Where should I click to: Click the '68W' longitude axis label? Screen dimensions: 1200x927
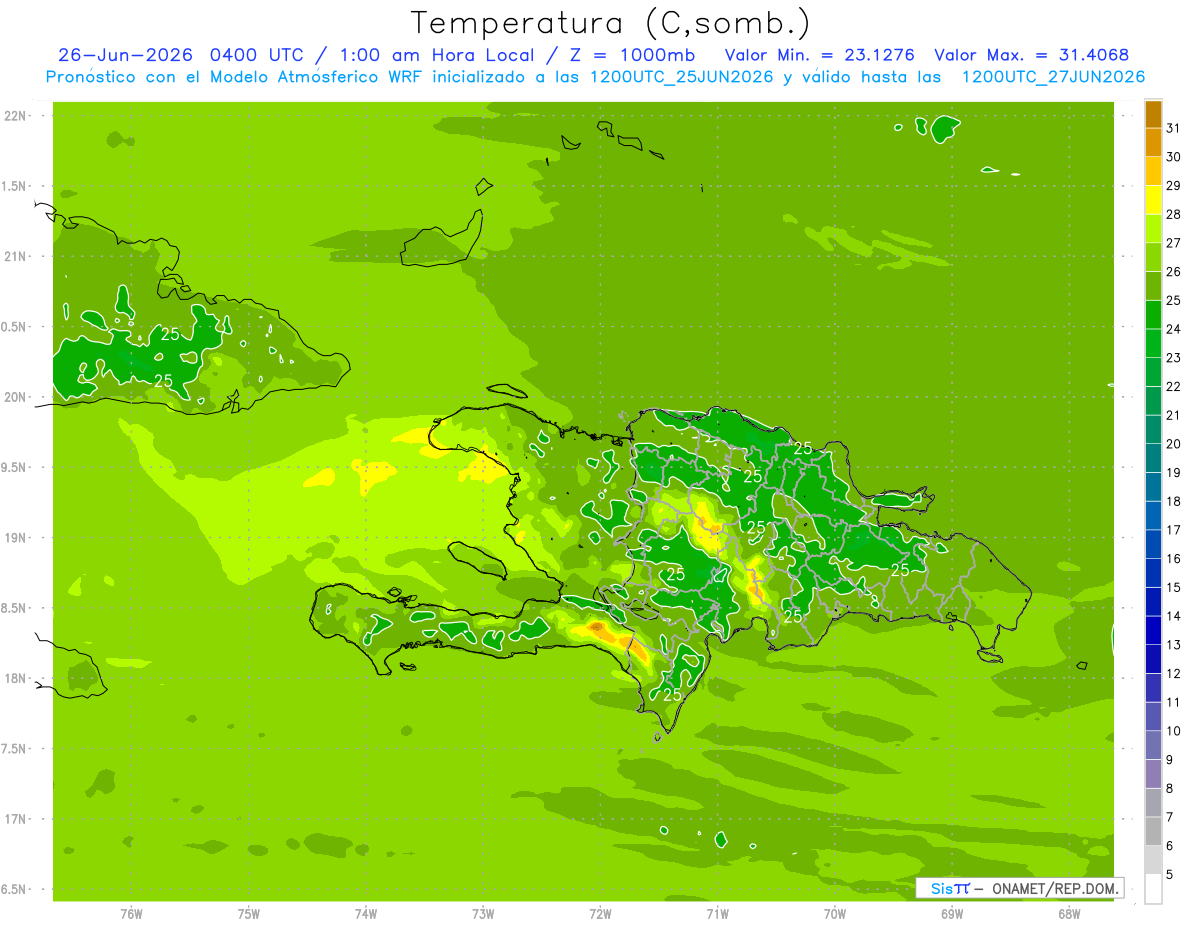pos(1069,914)
